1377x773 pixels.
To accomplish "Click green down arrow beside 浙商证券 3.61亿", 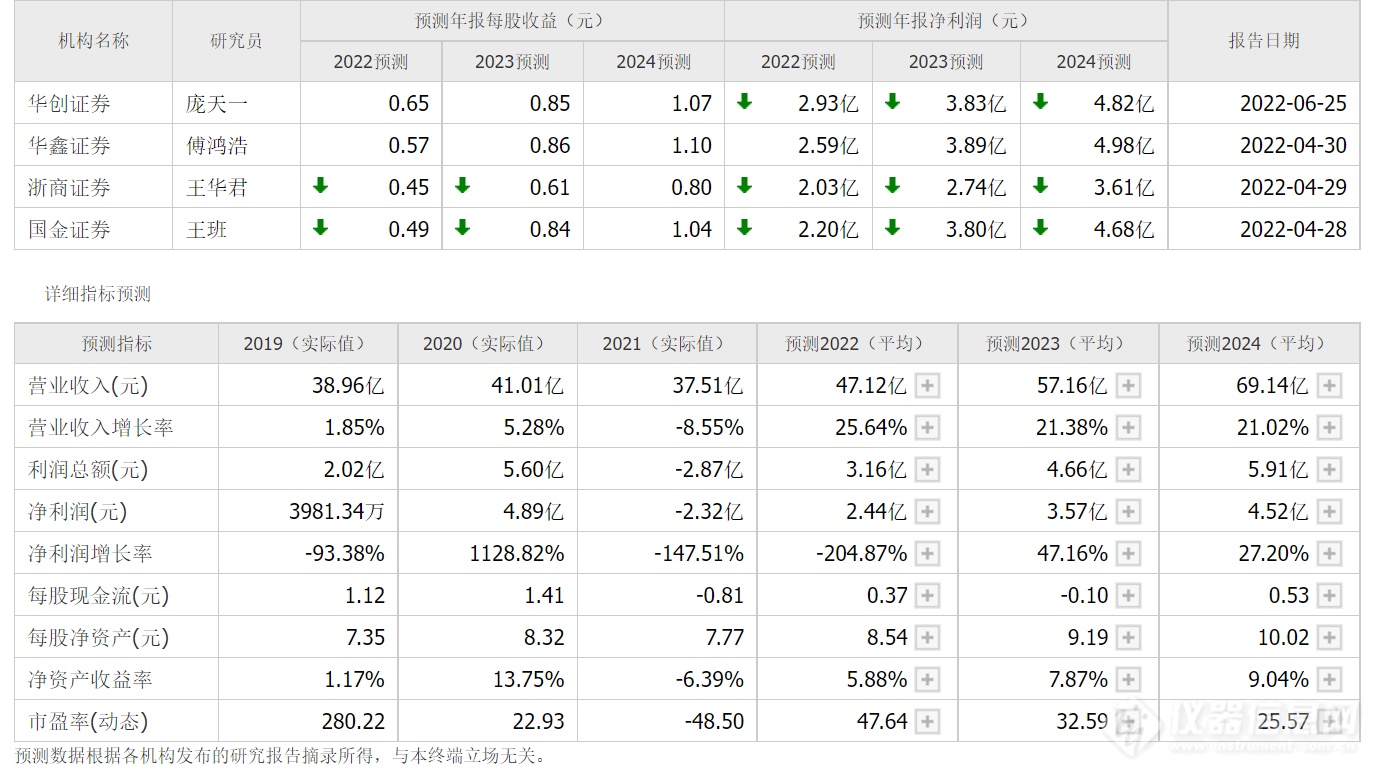I will tap(1040, 185).
